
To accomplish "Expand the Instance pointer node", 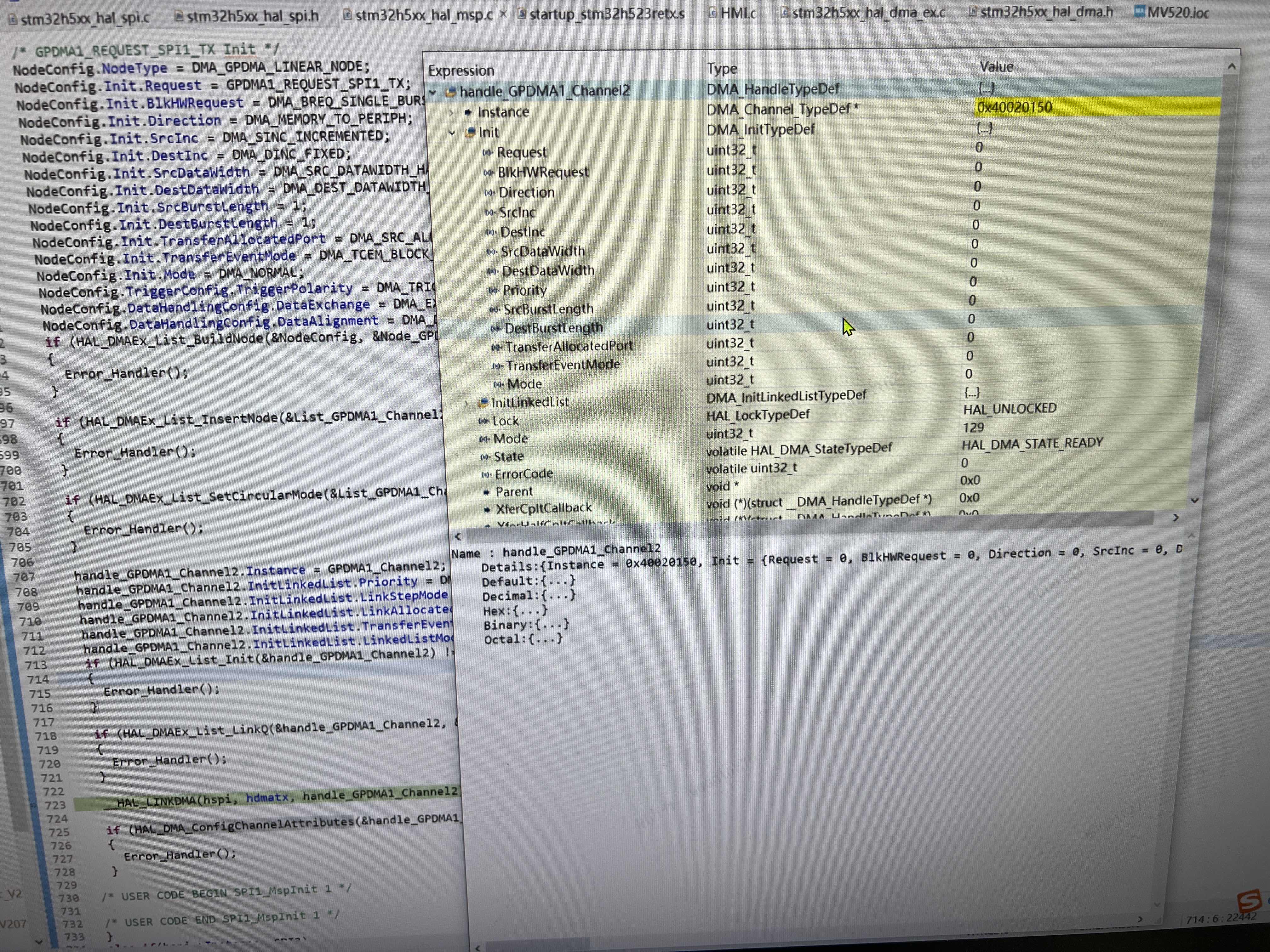I will click(451, 113).
